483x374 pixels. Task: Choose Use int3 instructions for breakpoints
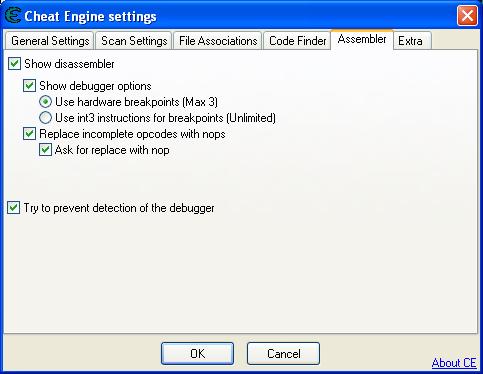45,117
